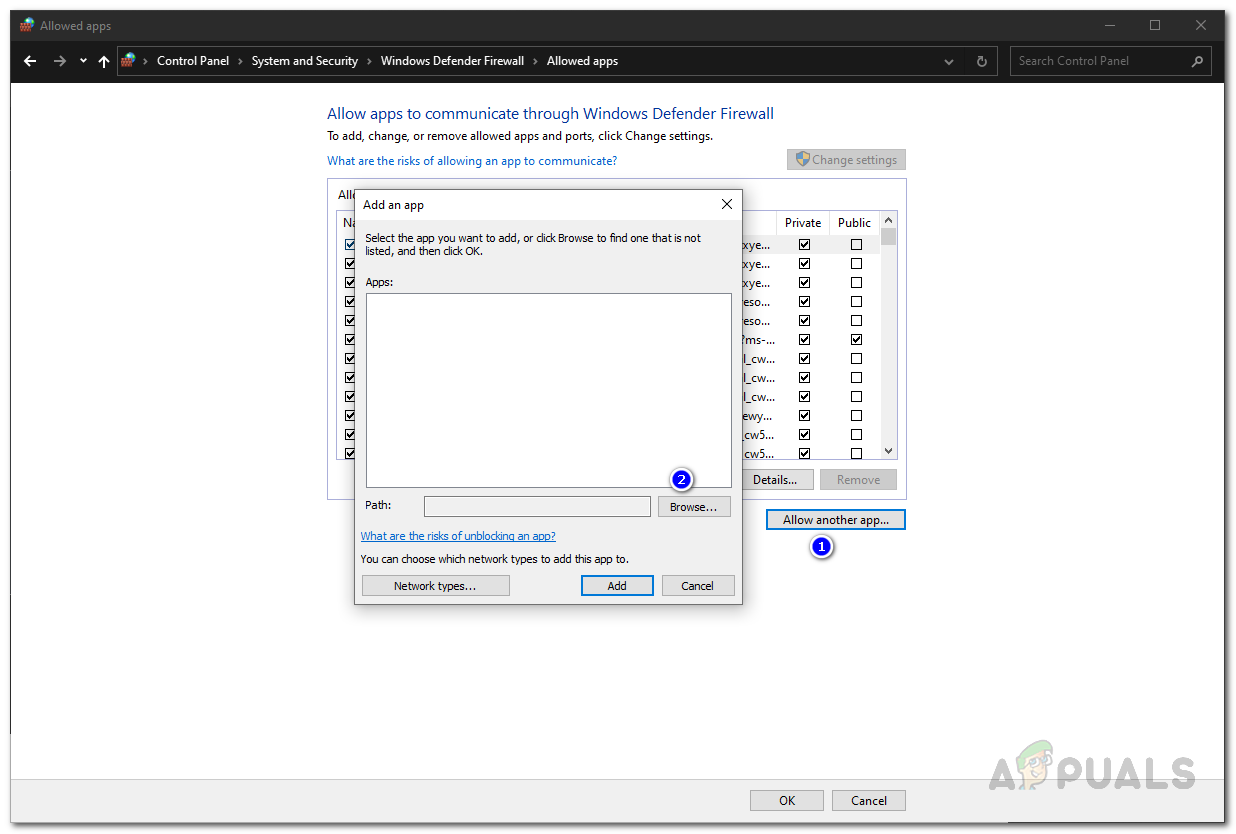Click the Allowed apps title bar icon
The image size is (1236, 834).
tap(27, 25)
